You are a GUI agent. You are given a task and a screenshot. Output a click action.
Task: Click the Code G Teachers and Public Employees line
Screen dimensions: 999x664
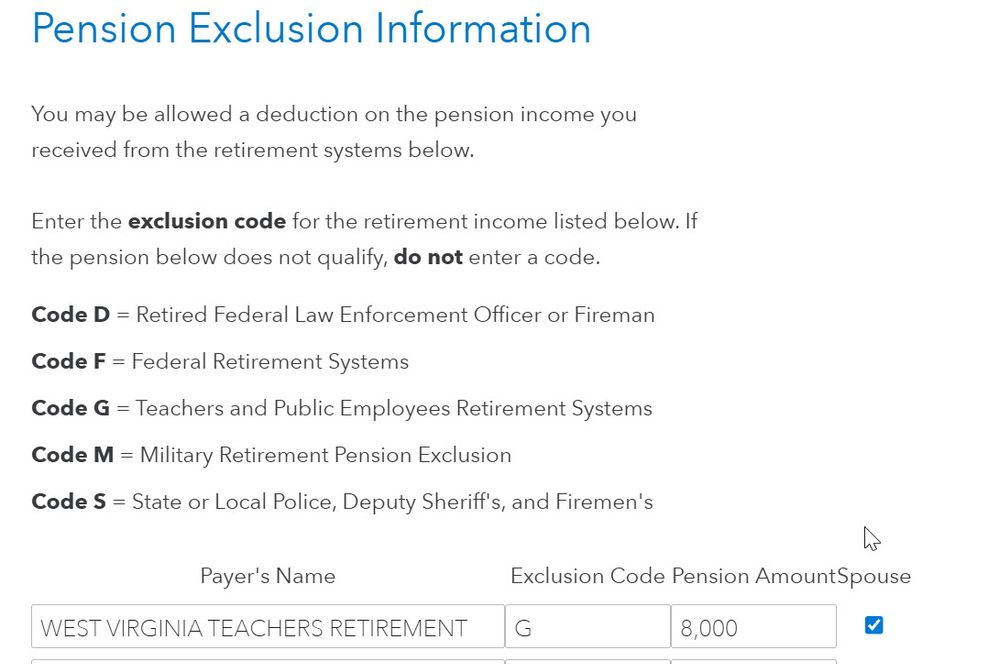pos(341,408)
